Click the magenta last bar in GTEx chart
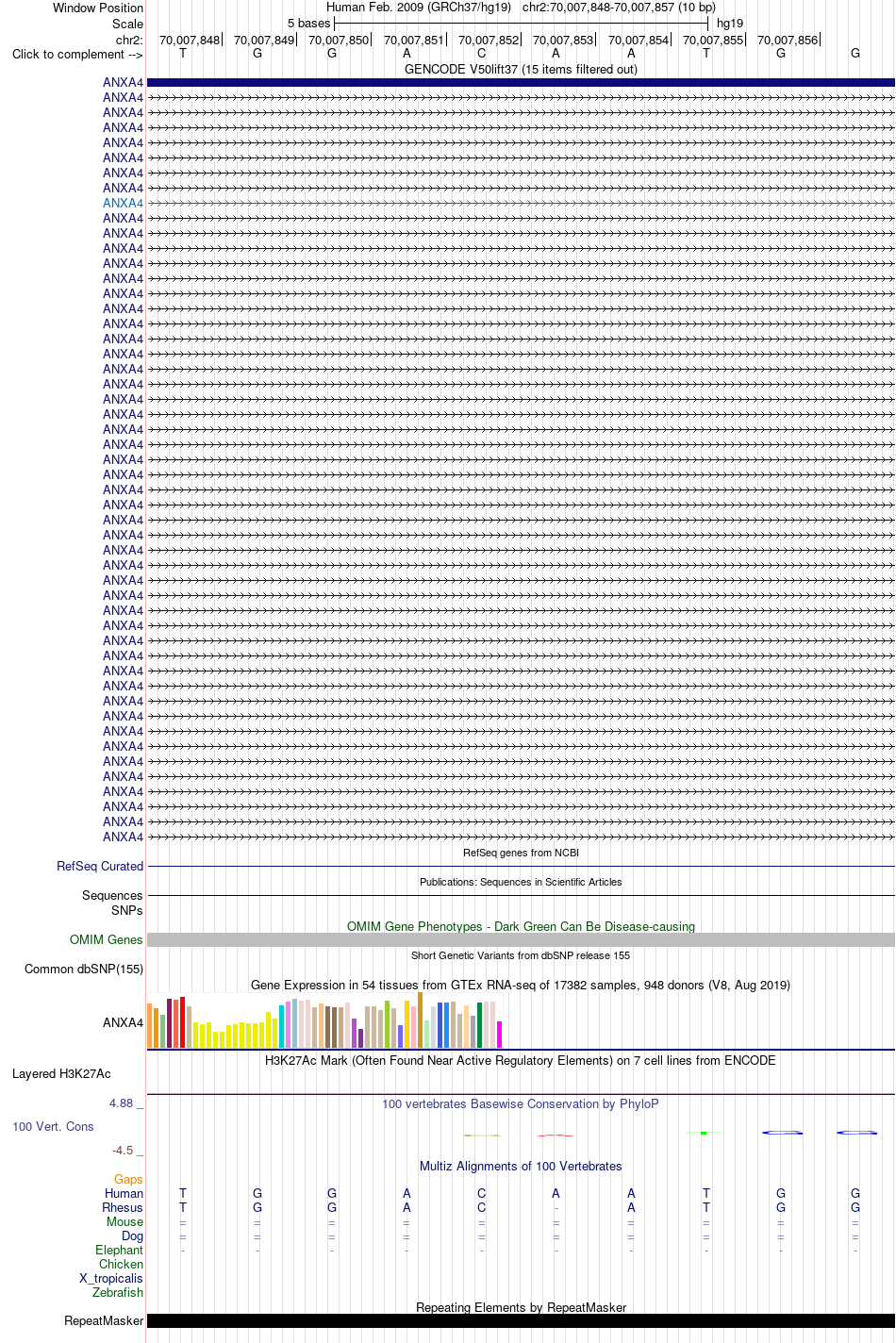Screen dimensions: 896x1343 click(x=499, y=1035)
